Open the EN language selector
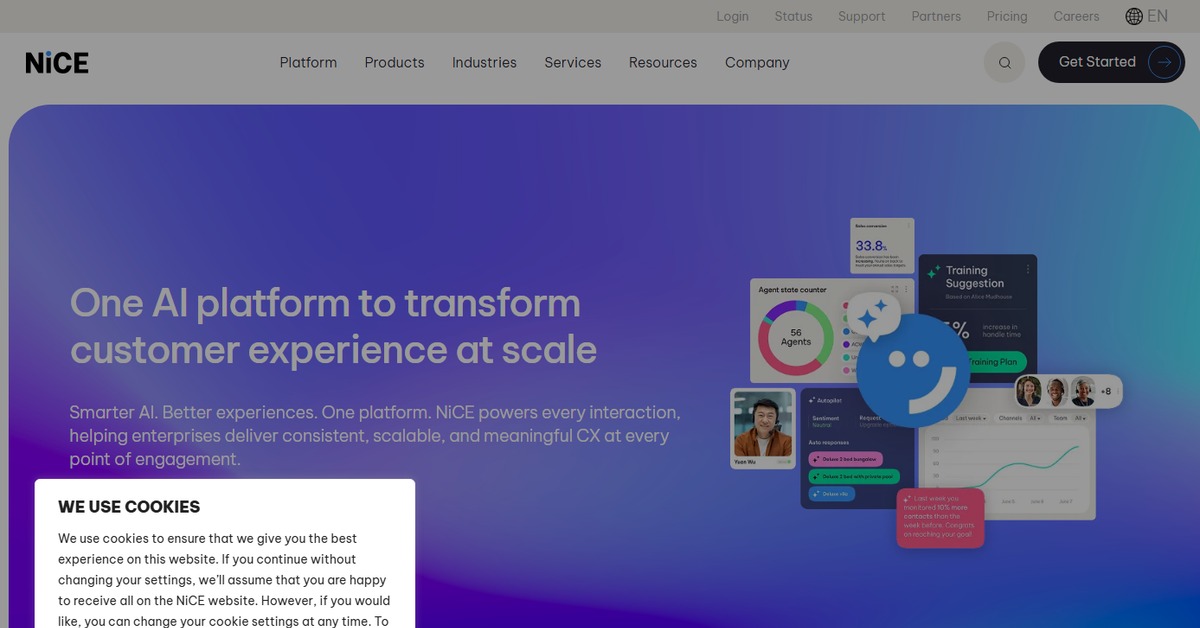The width and height of the screenshot is (1200, 628). 1157,16
